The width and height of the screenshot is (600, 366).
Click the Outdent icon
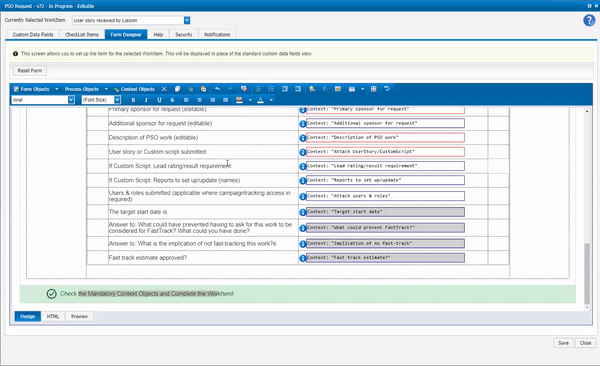(x=285, y=89)
